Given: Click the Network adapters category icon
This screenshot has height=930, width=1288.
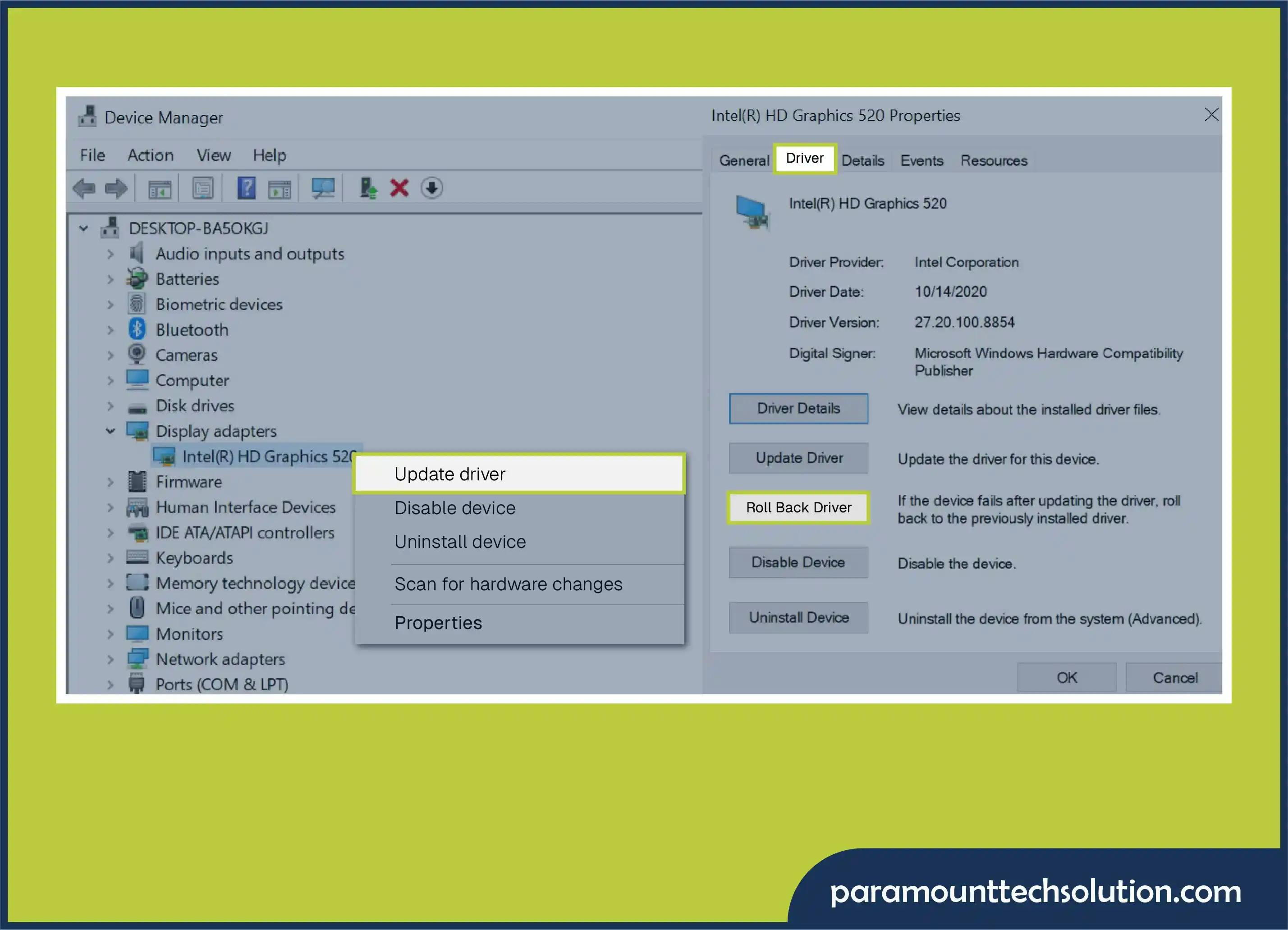Looking at the screenshot, I should (x=137, y=659).
